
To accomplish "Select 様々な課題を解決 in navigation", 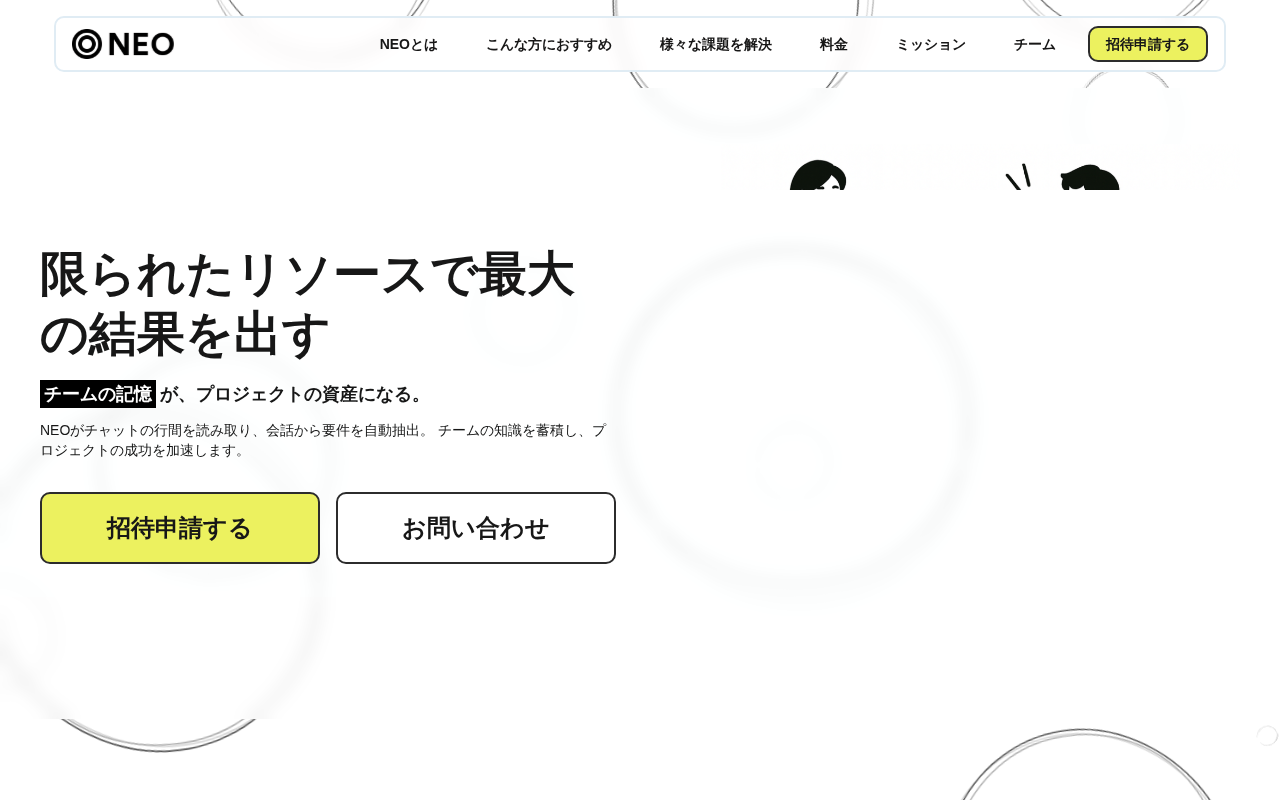I will pyautogui.click(x=716, y=44).
